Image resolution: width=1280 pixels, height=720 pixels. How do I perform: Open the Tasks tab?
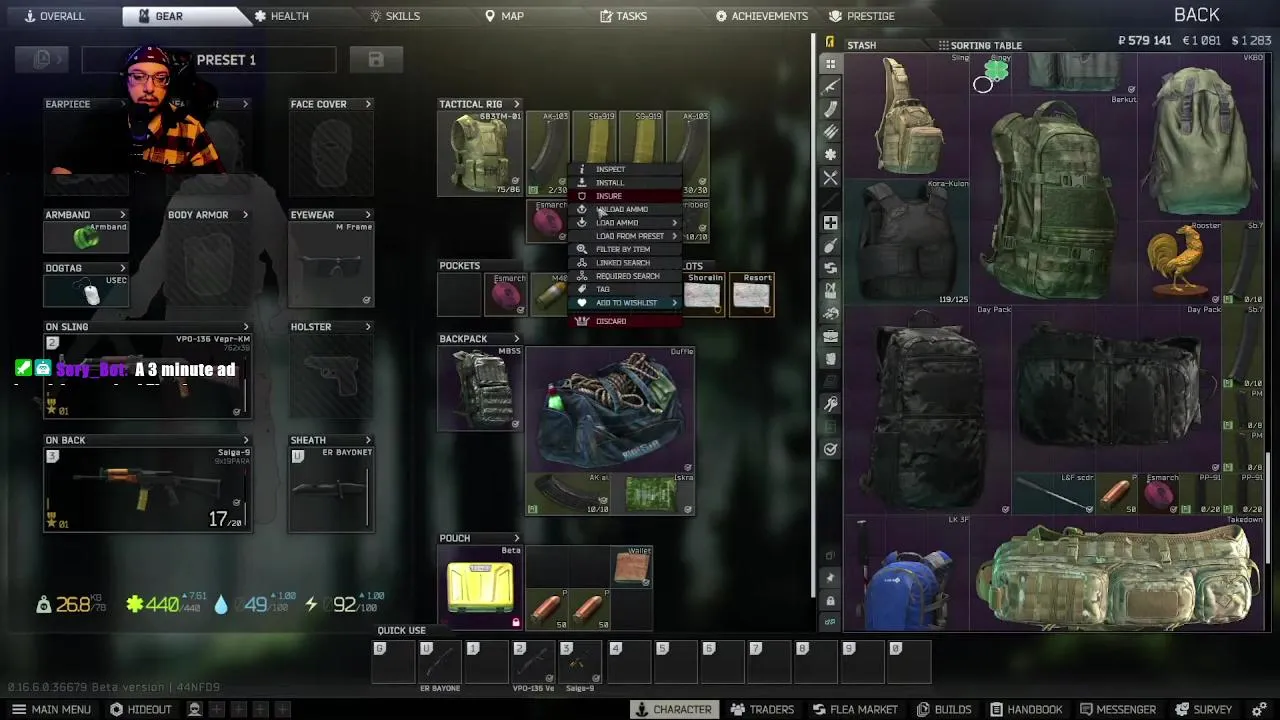coord(623,16)
